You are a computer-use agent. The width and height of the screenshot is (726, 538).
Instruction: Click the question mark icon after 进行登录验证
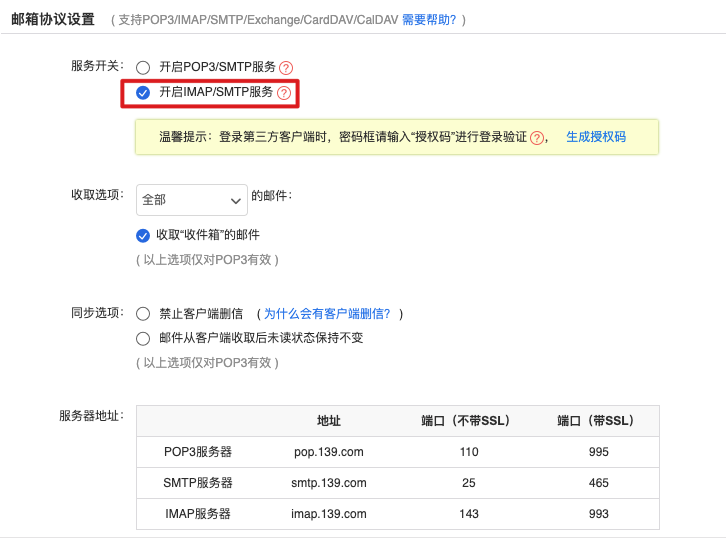[x=538, y=138]
